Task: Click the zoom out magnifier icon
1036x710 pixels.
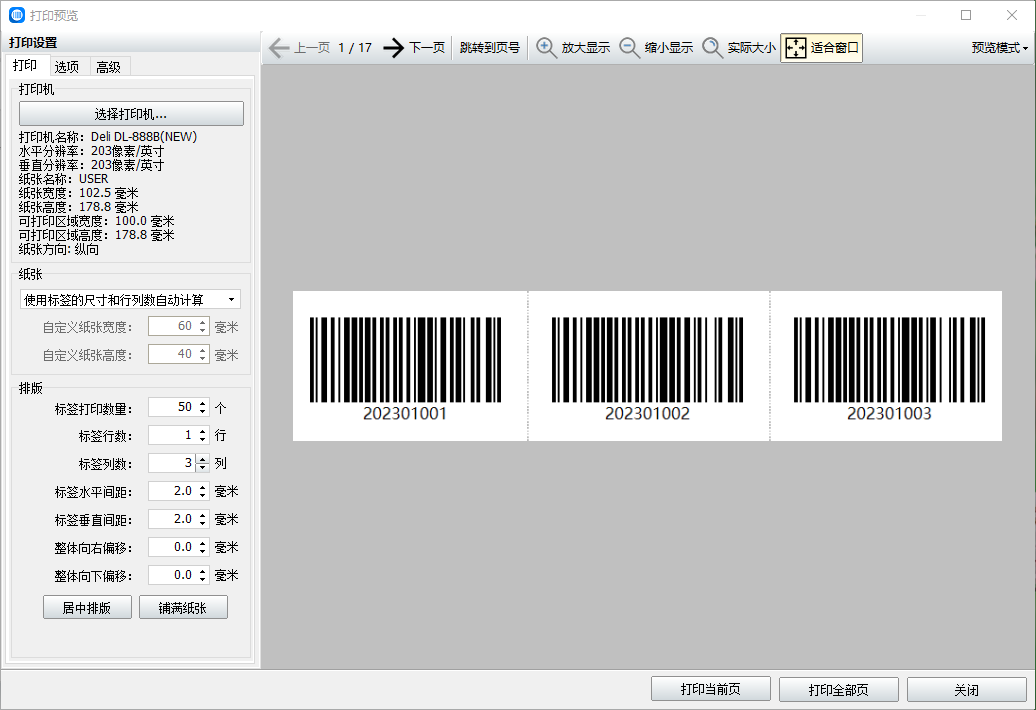Action: click(629, 48)
